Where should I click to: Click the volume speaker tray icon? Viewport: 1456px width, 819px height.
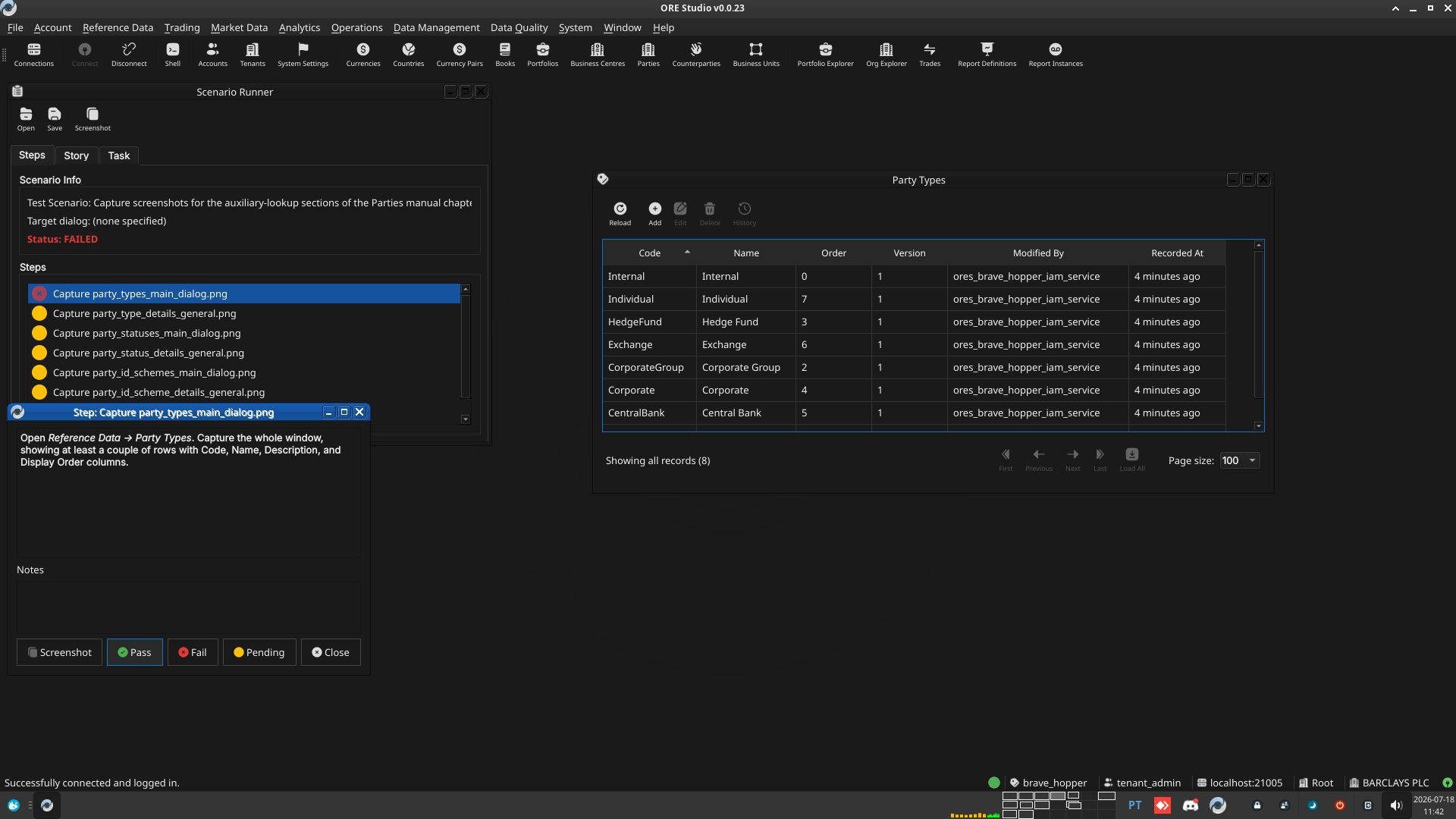(1396, 805)
